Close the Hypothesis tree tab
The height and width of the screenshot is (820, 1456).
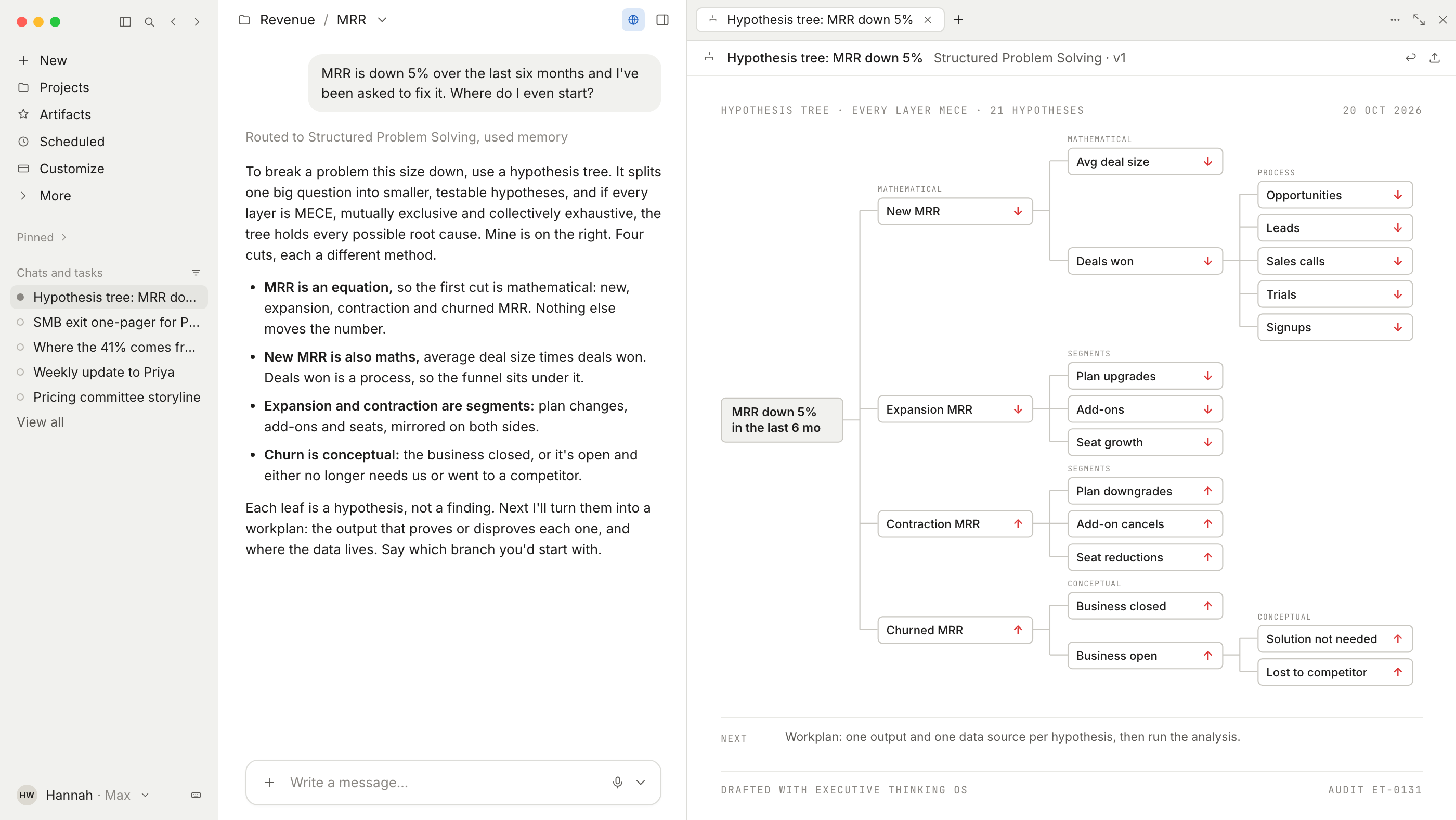tap(928, 20)
